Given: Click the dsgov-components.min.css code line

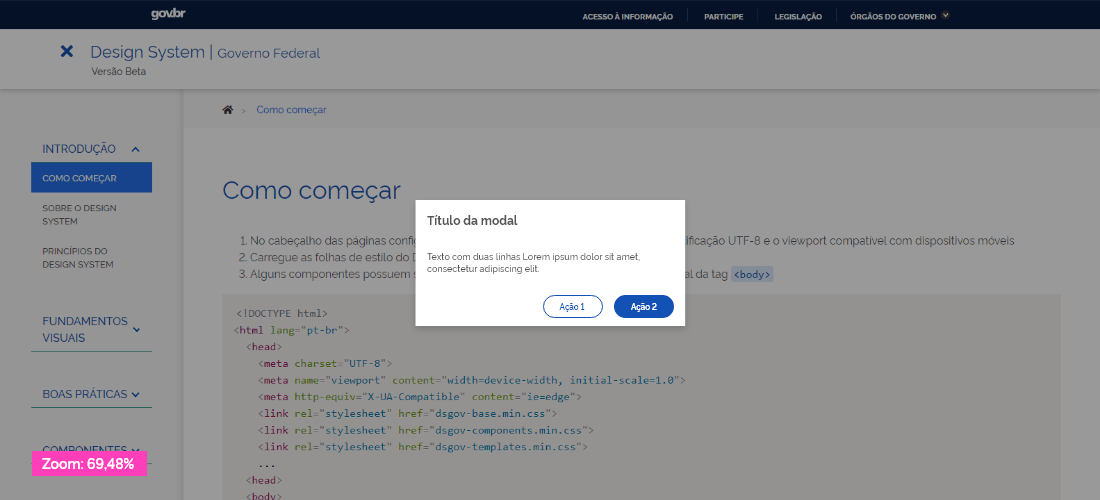Looking at the screenshot, I should [426, 430].
